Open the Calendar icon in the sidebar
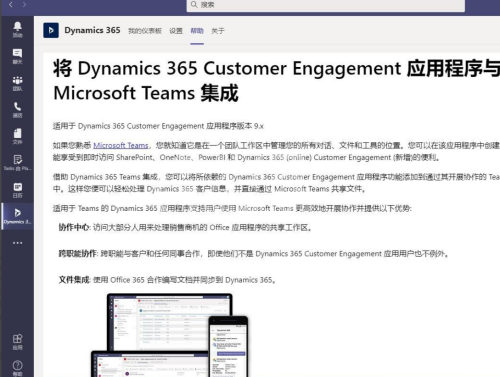Viewport: 500px width, 377px height. (x=17, y=190)
